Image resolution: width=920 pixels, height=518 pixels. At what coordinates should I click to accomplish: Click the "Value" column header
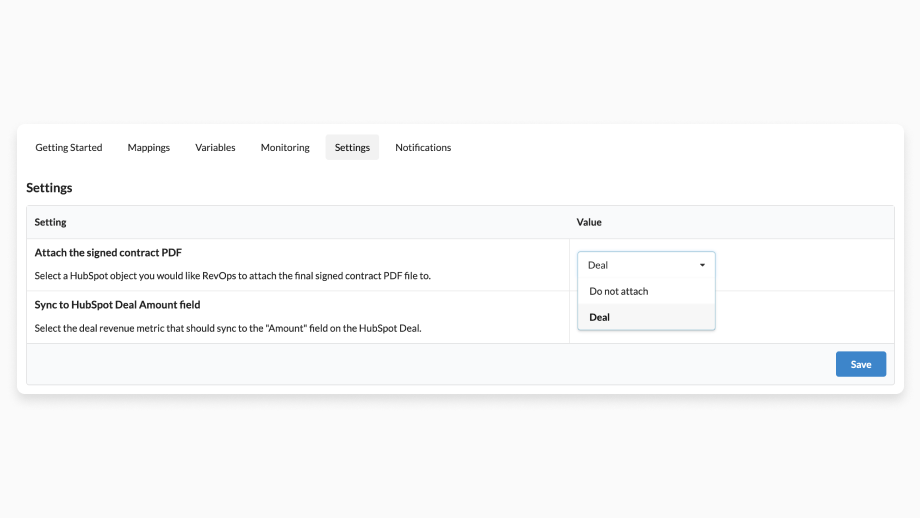(589, 222)
